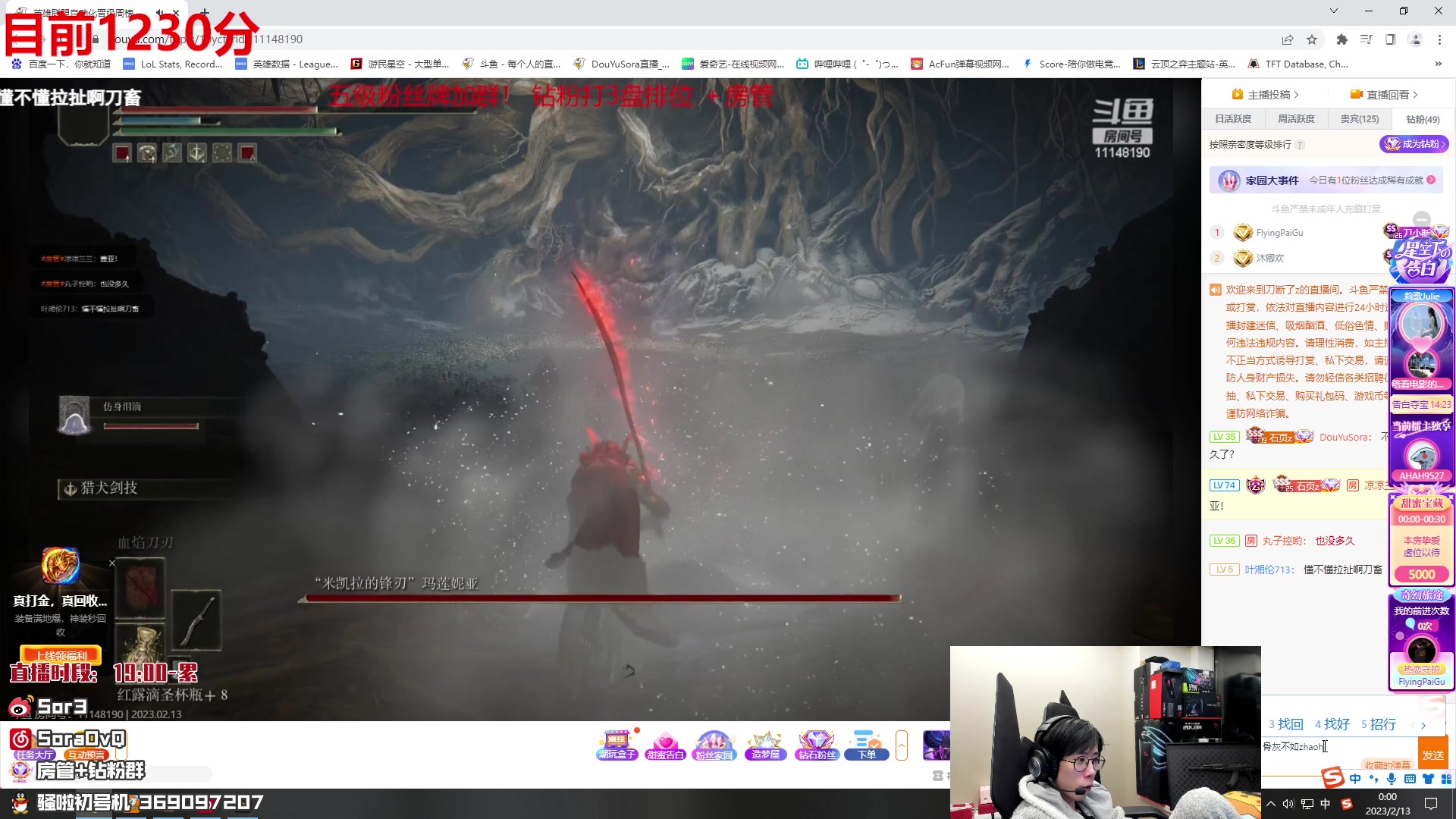The width and height of the screenshot is (1456, 819).
Task: Click the 发送 send button
Action: (1433, 755)
